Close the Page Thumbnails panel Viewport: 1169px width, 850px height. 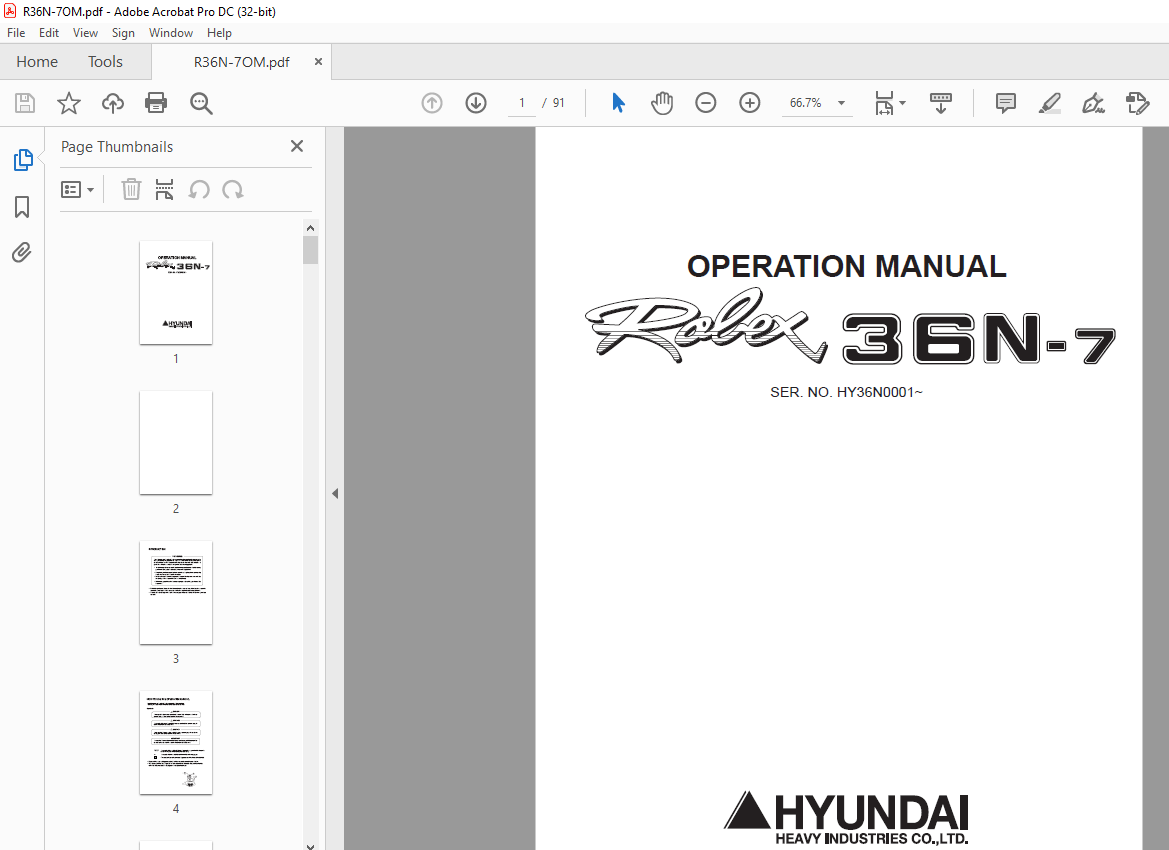tap(297, 146)
